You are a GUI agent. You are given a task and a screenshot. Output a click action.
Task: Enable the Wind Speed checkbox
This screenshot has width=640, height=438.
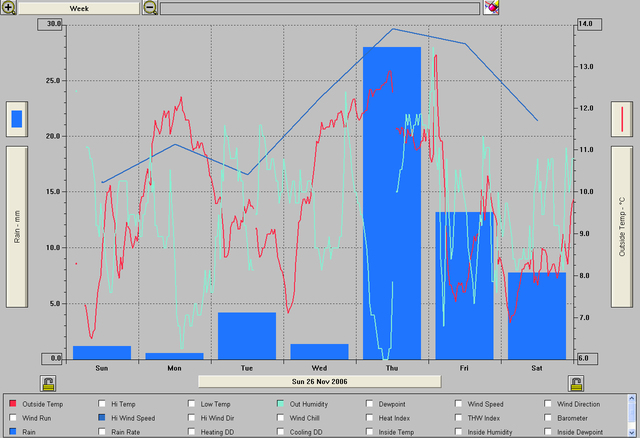(x=459, y=404)
